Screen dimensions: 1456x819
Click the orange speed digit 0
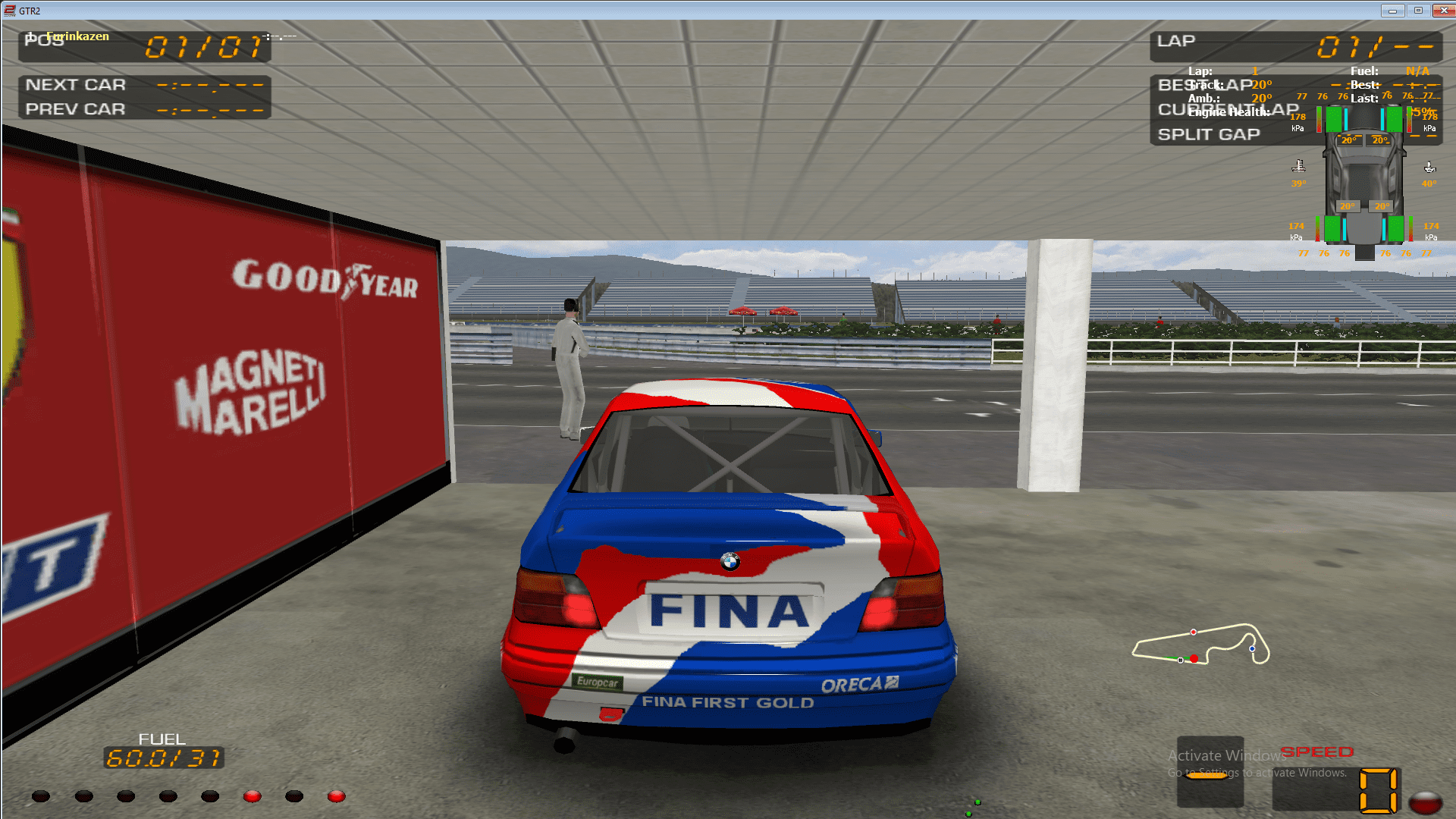[1378, 791]
